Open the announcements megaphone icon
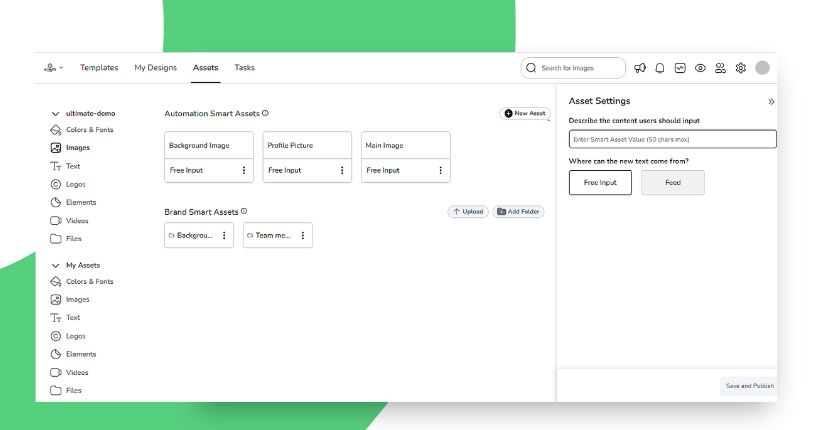 pyautogui.click(x=640, y=68)
